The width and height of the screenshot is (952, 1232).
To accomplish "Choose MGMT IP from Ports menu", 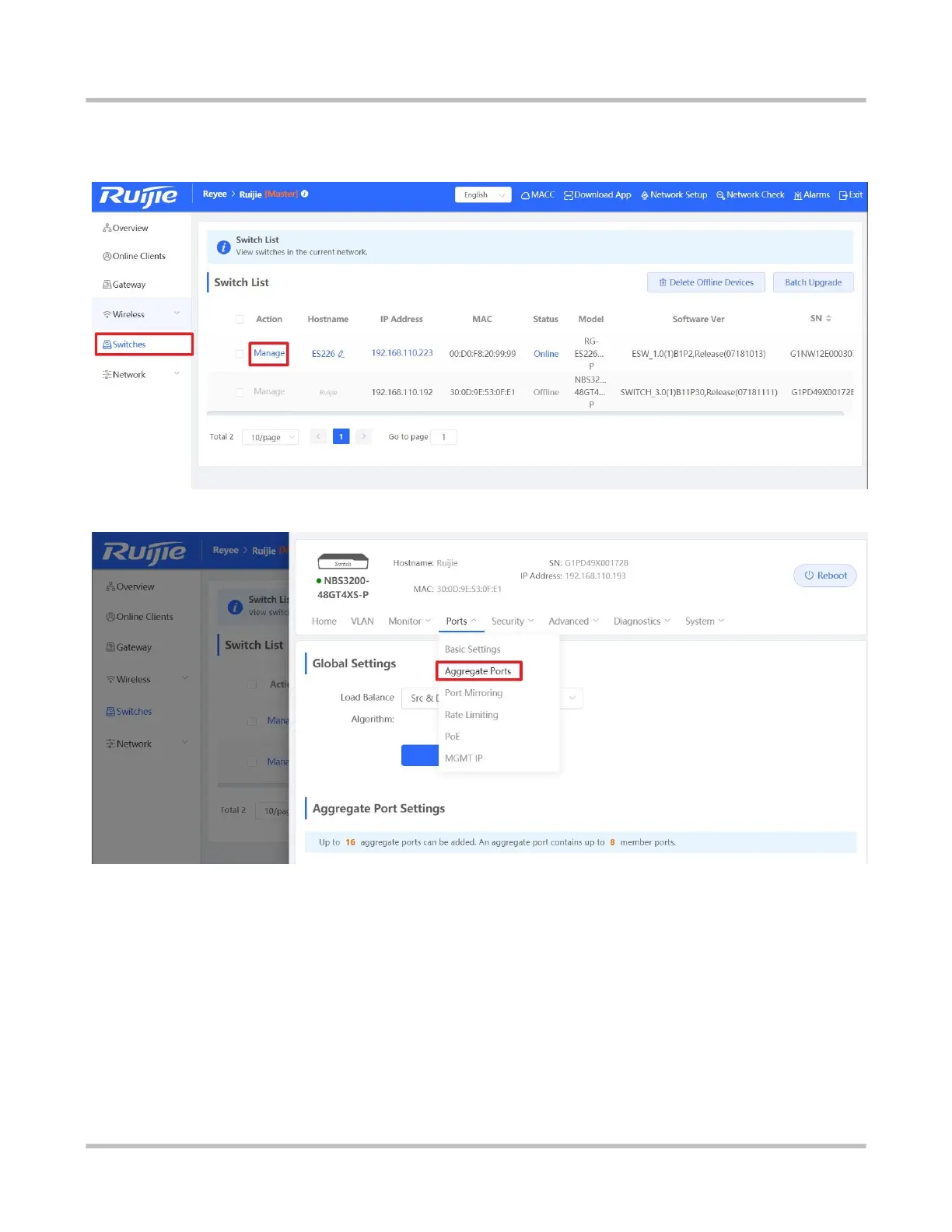I will point(464,758).
